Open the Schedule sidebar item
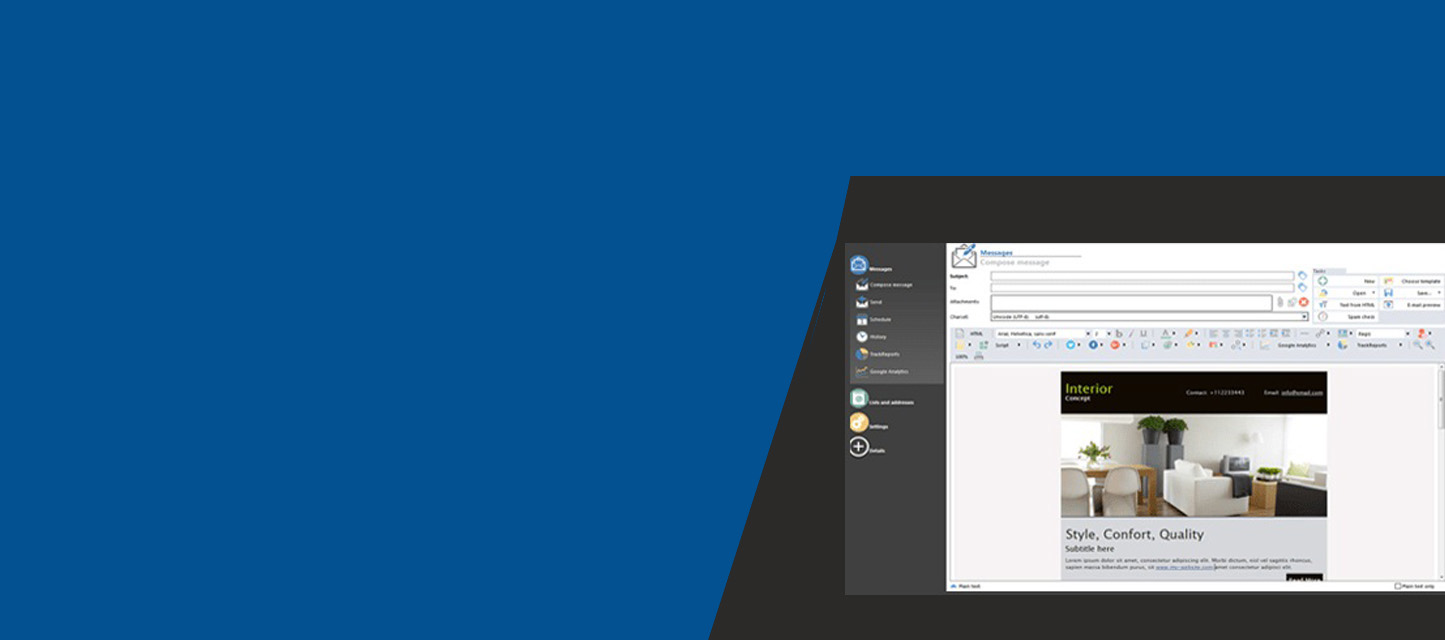 coord(873,320)
